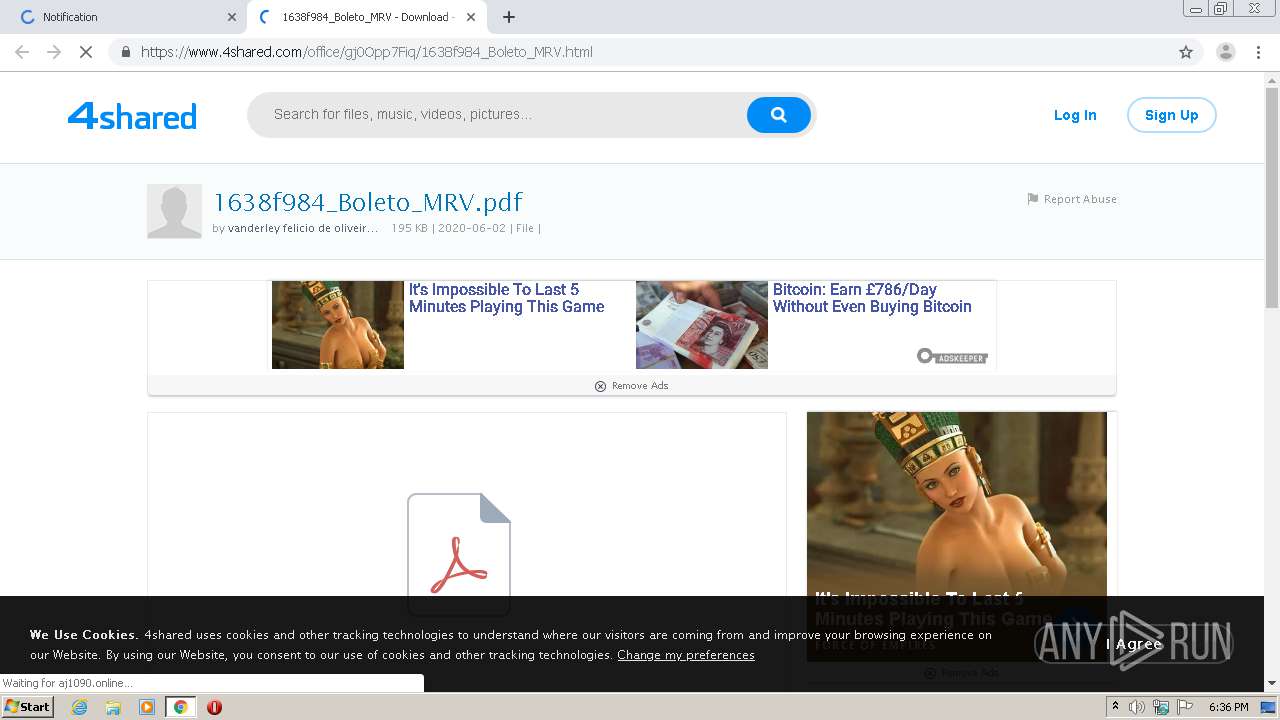Click the 4shared URL in address bar
Image resolution: width=1280 pixels, height=720 pixels.
(x=367, y=52)
